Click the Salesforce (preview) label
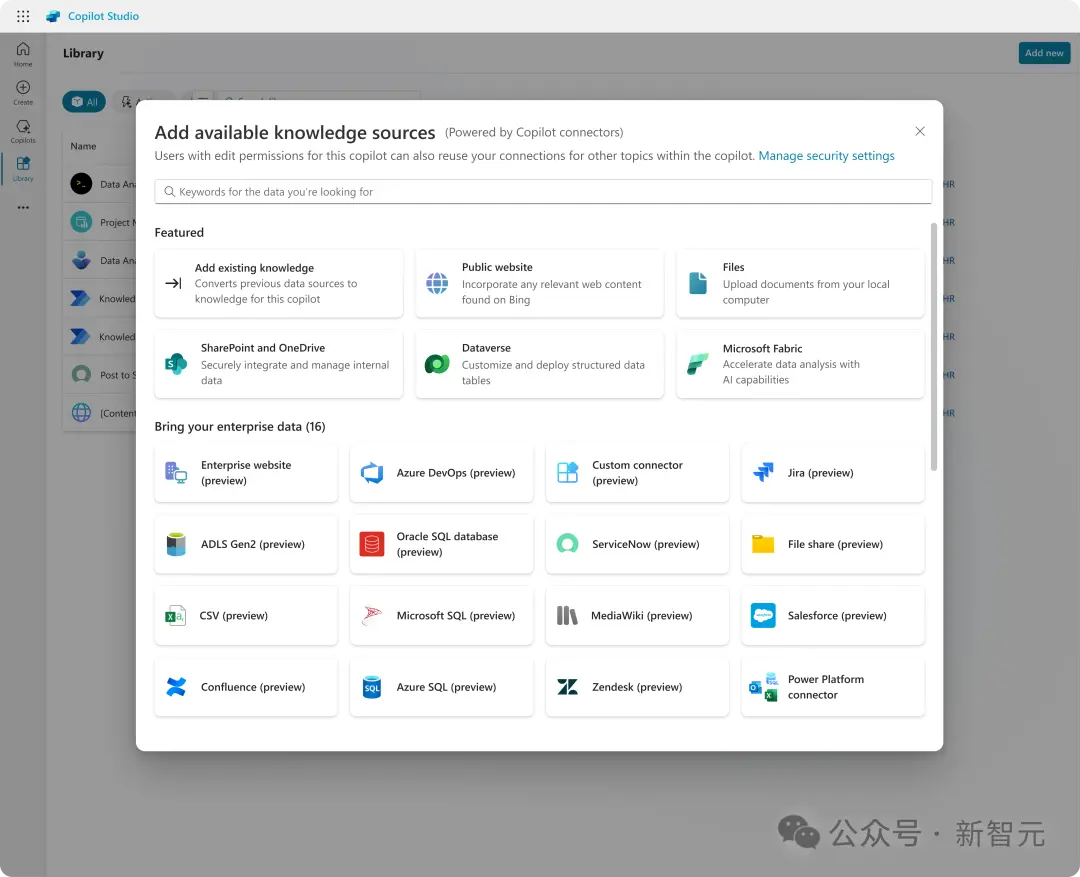This screenshot has height=877, width=1080. click(x=837, y=615)
